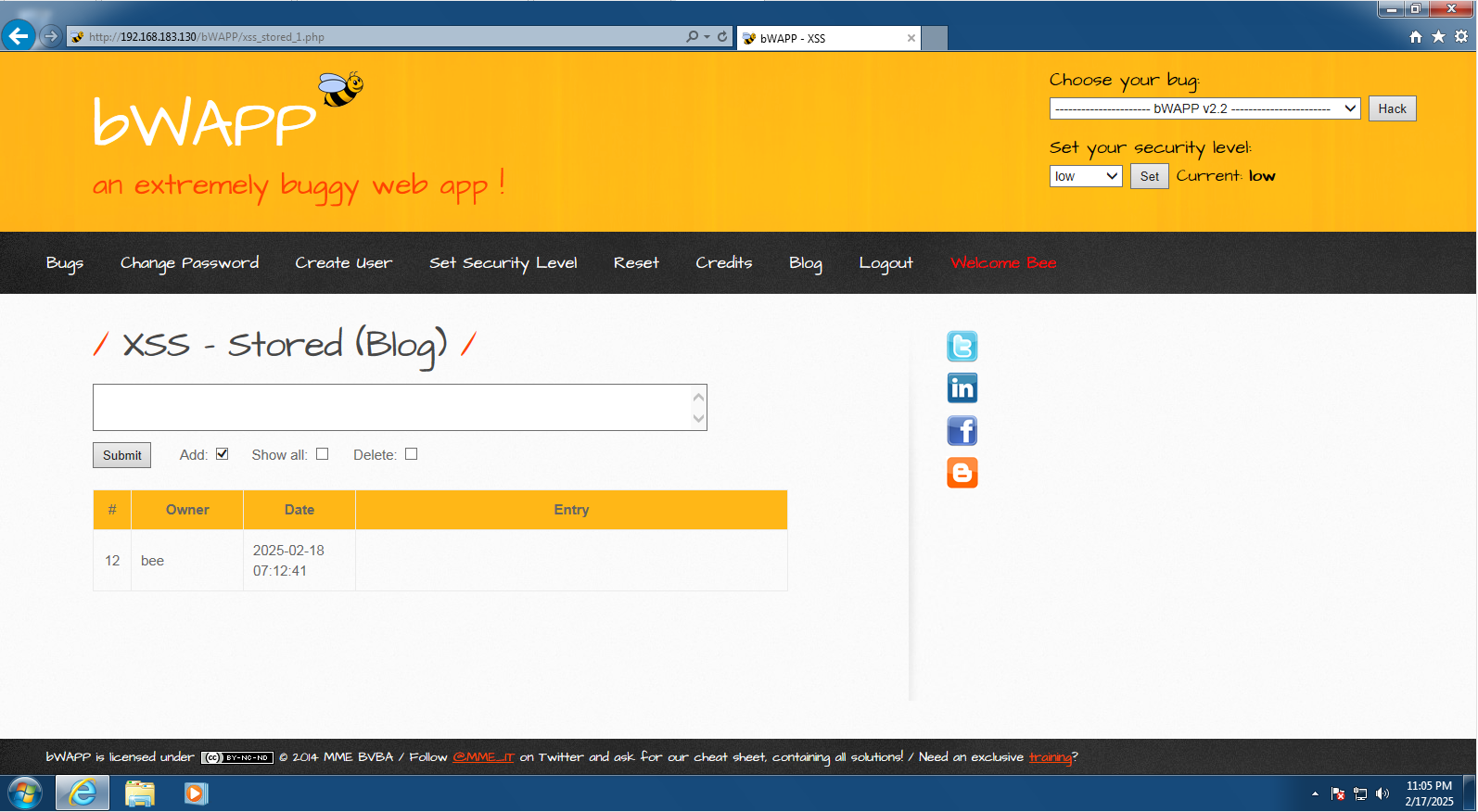Screen dimensions: 1478x812
Task: Open the address bar search dropdown arrow
Action: pyautogui.click(x=707, y=37)
